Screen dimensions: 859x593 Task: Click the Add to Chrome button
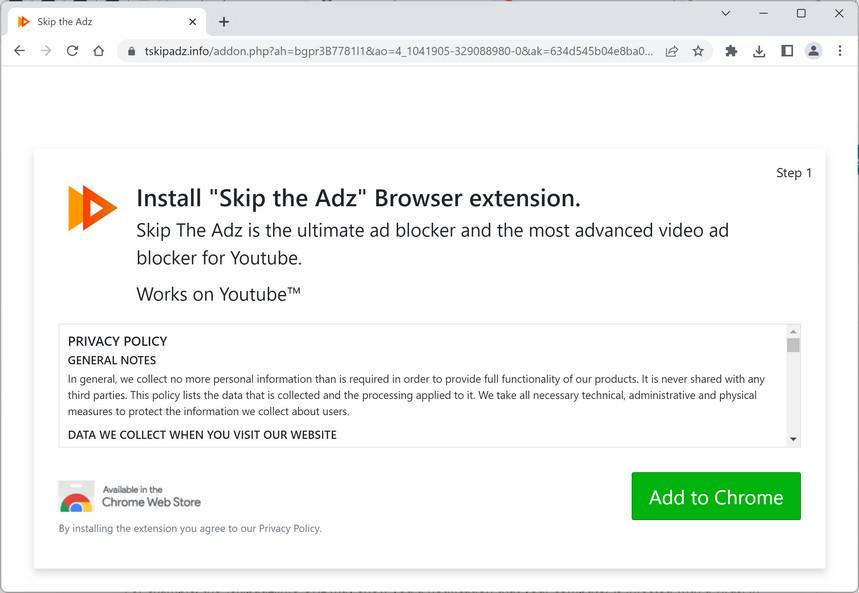[x=716, y=497]
